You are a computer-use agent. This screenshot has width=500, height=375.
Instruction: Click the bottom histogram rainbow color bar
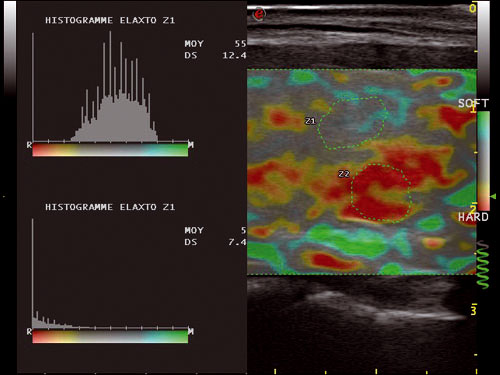(110, 336)
